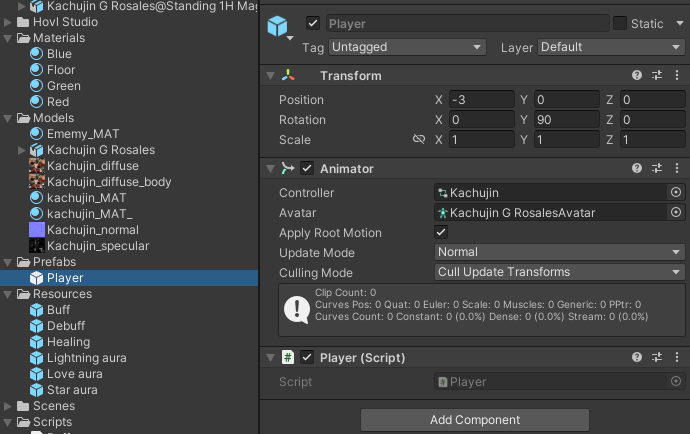Click the Scale Z field

tap(653, 140)
